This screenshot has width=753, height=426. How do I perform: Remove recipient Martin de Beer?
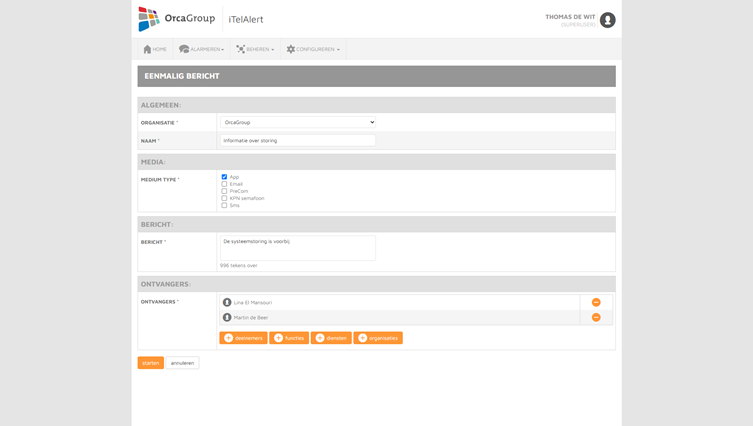[596, 317]
